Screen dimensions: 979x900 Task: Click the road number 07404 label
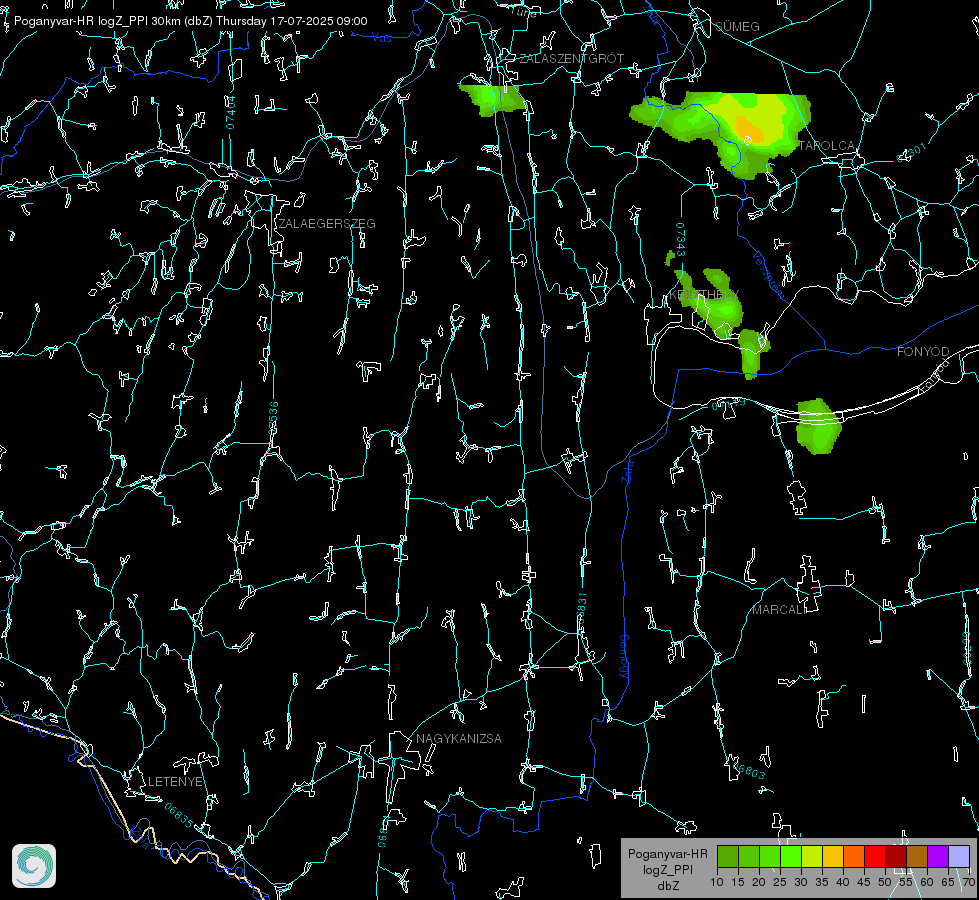pos(231,112)
